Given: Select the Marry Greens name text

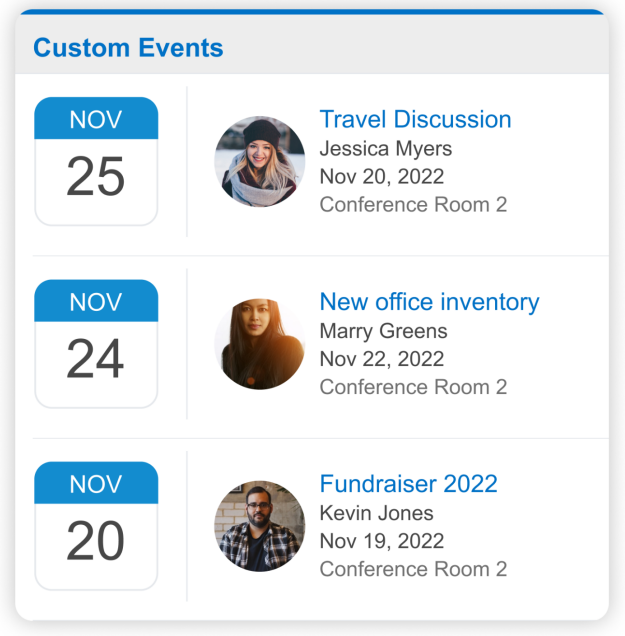Looking at the screenshot, I should (x=383, y=331).
